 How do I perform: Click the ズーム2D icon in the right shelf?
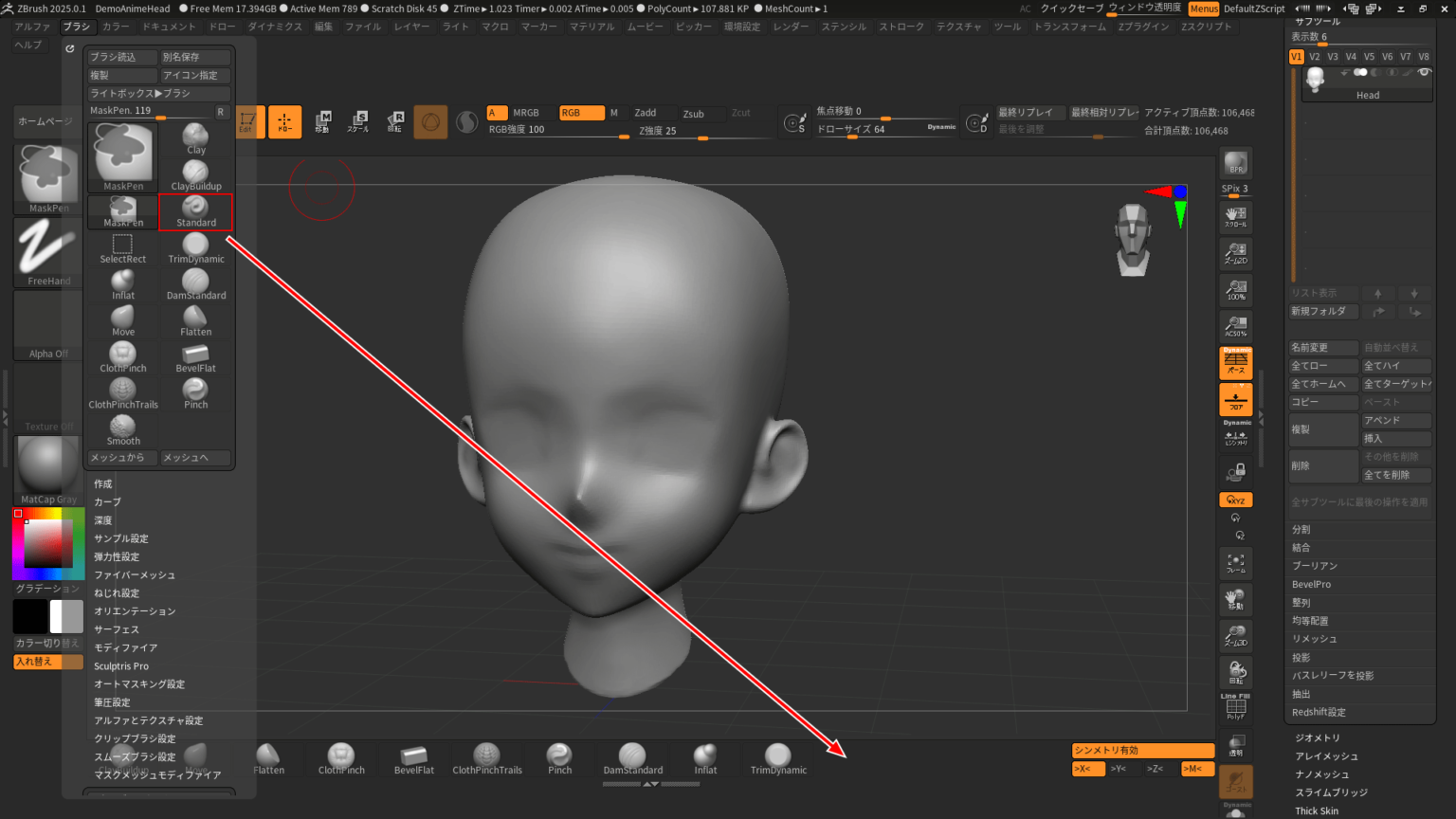coord(1235,253)
